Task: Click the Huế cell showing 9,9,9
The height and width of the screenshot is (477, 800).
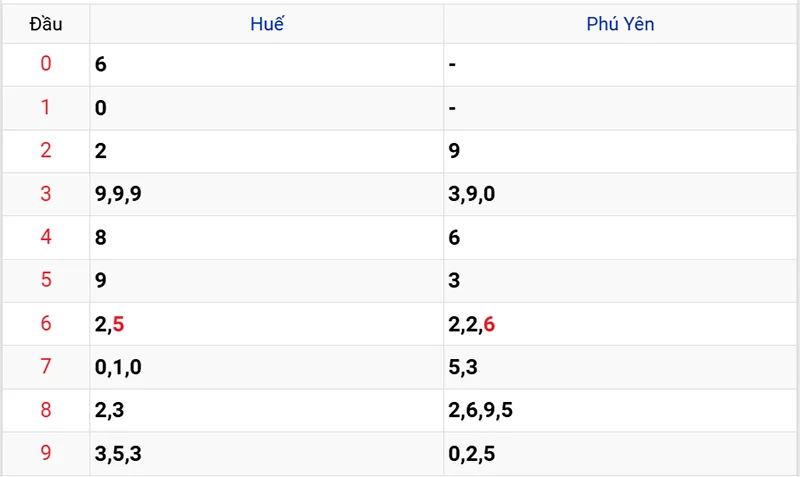Action: [119, 194]
